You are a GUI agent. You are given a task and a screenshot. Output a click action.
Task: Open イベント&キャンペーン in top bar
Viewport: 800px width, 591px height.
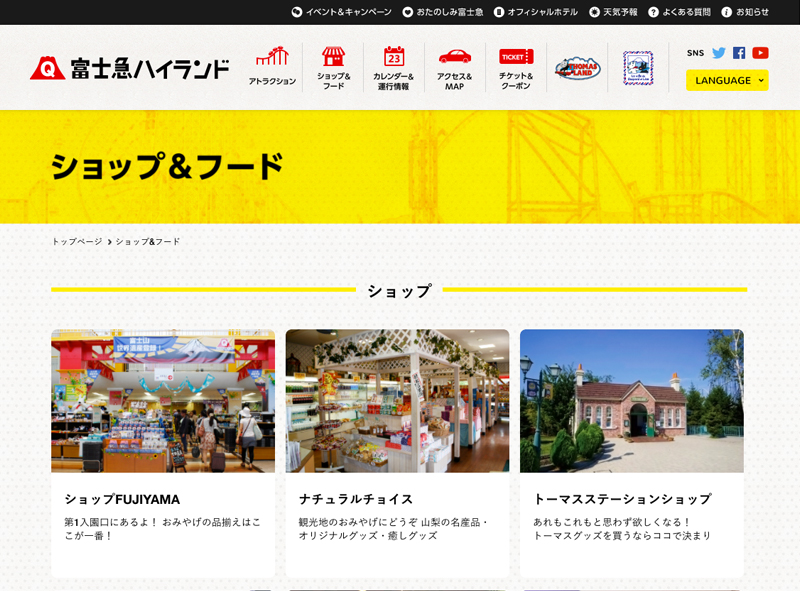342,12
